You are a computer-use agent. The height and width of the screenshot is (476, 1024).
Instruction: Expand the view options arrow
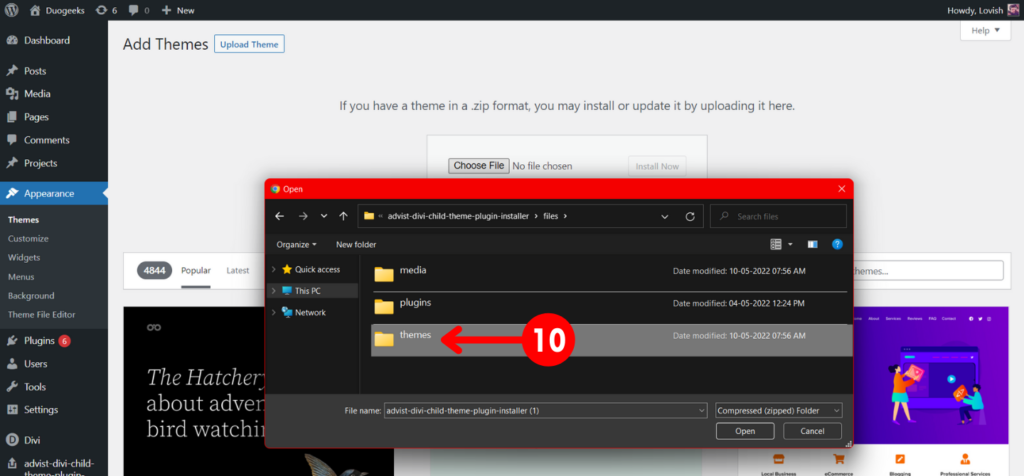[790, 244]
